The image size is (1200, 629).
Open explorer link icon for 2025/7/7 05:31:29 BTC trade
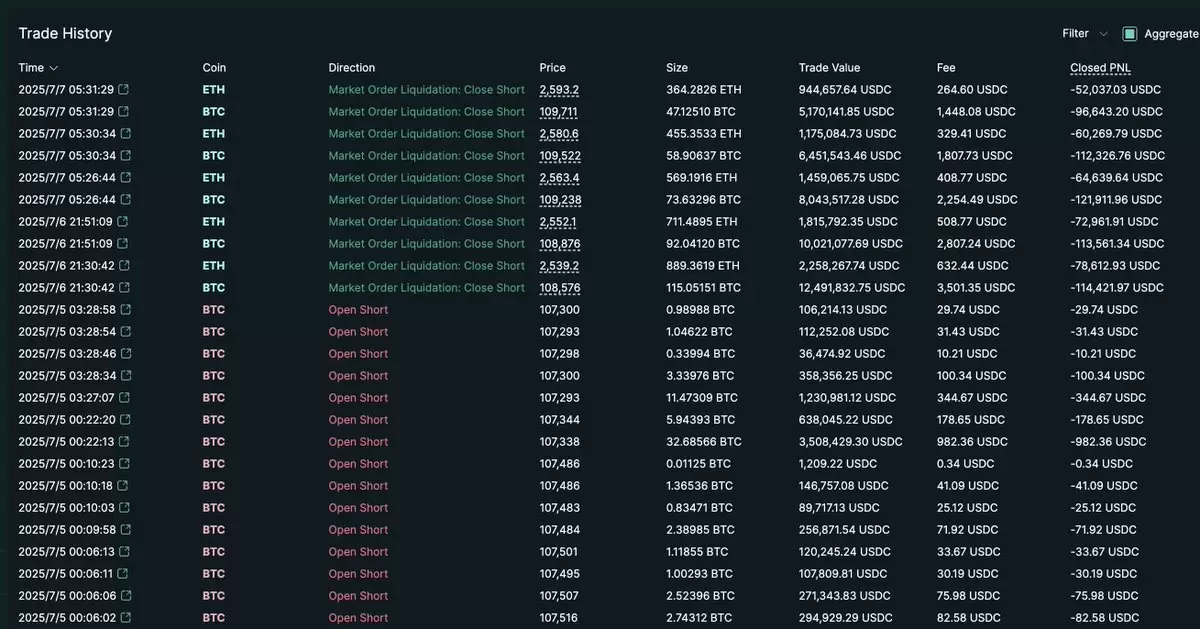pyautogui.click(x=124, y=112)
